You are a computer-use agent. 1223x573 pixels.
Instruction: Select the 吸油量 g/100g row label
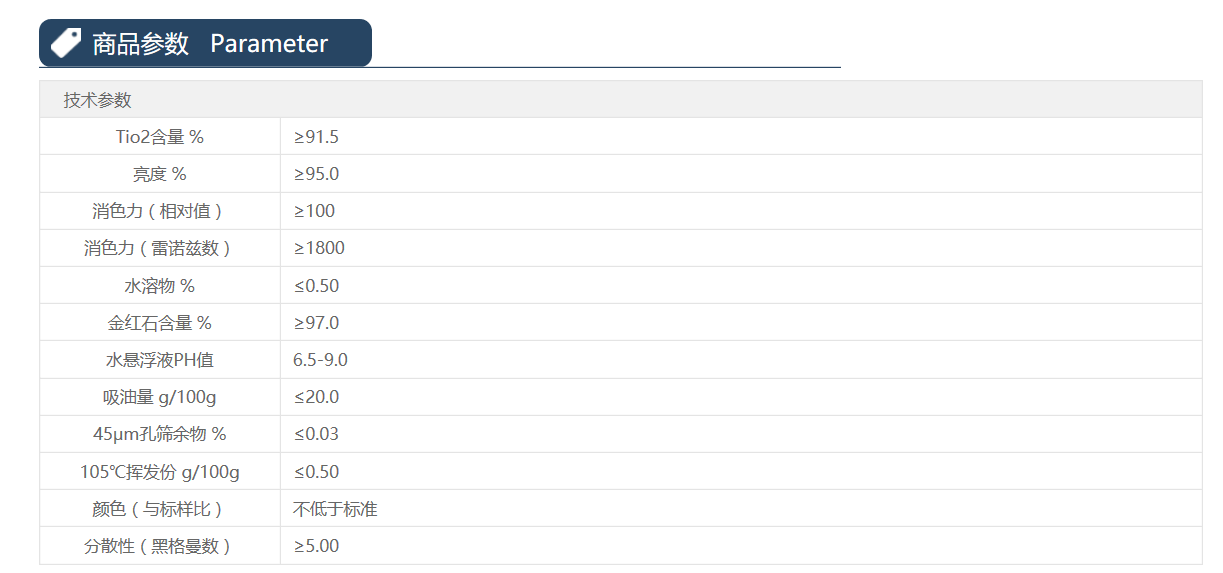click(x=160, y=397)
